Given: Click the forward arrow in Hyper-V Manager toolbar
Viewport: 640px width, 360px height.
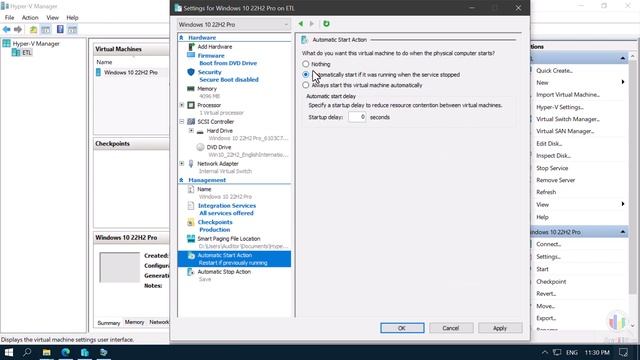Looking at the screenshot, I should pos(18,29).
